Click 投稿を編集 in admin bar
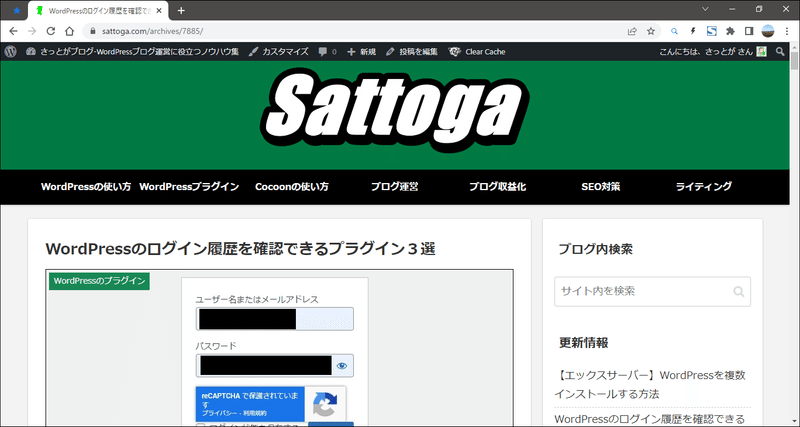The height and width of the screenshot is (427, 800). (412, 52)
